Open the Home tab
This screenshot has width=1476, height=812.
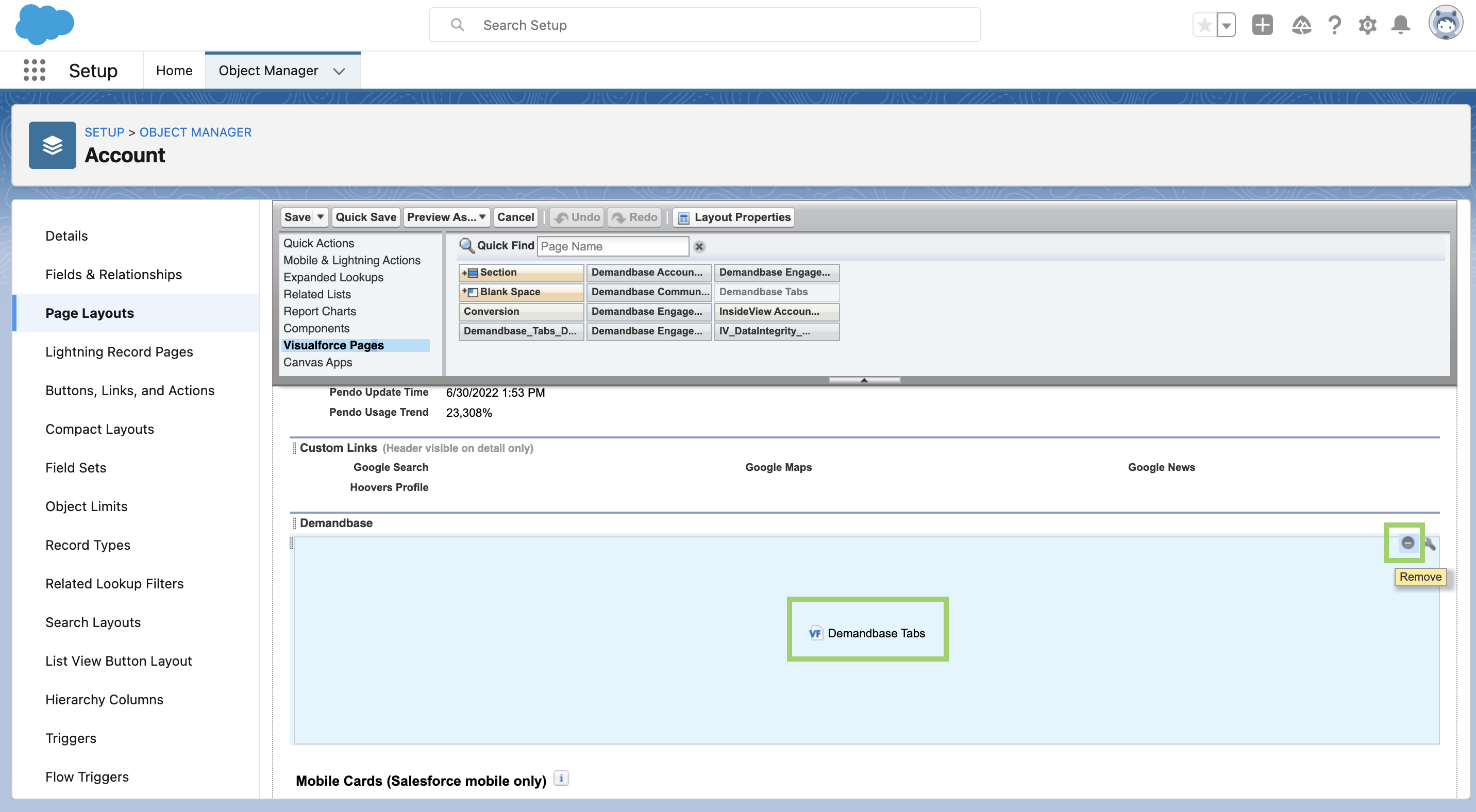174,71
